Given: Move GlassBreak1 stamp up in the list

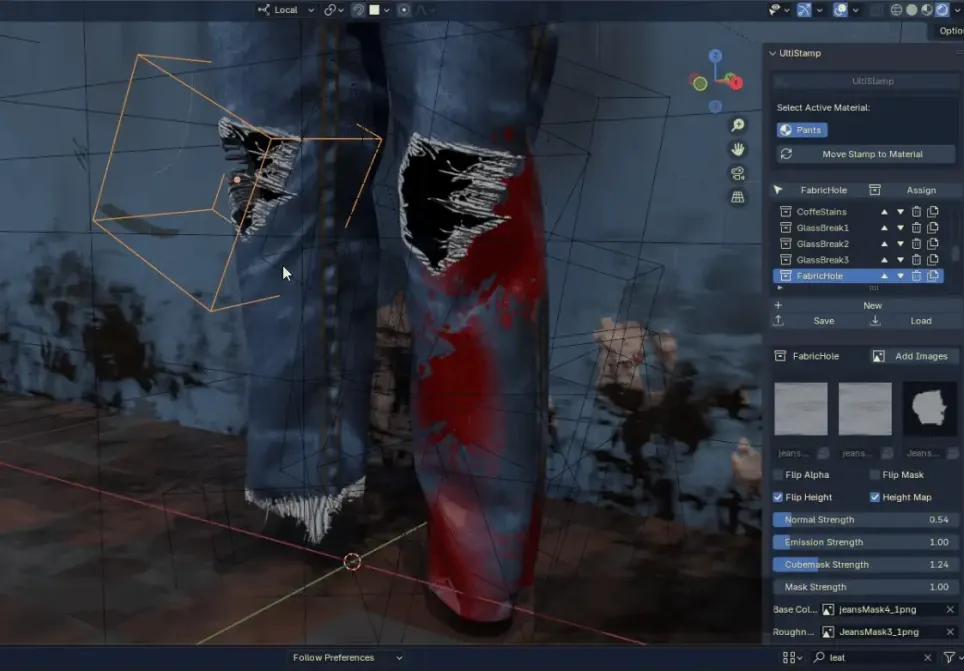Looking at the screenshot, I should coord(884,228).
